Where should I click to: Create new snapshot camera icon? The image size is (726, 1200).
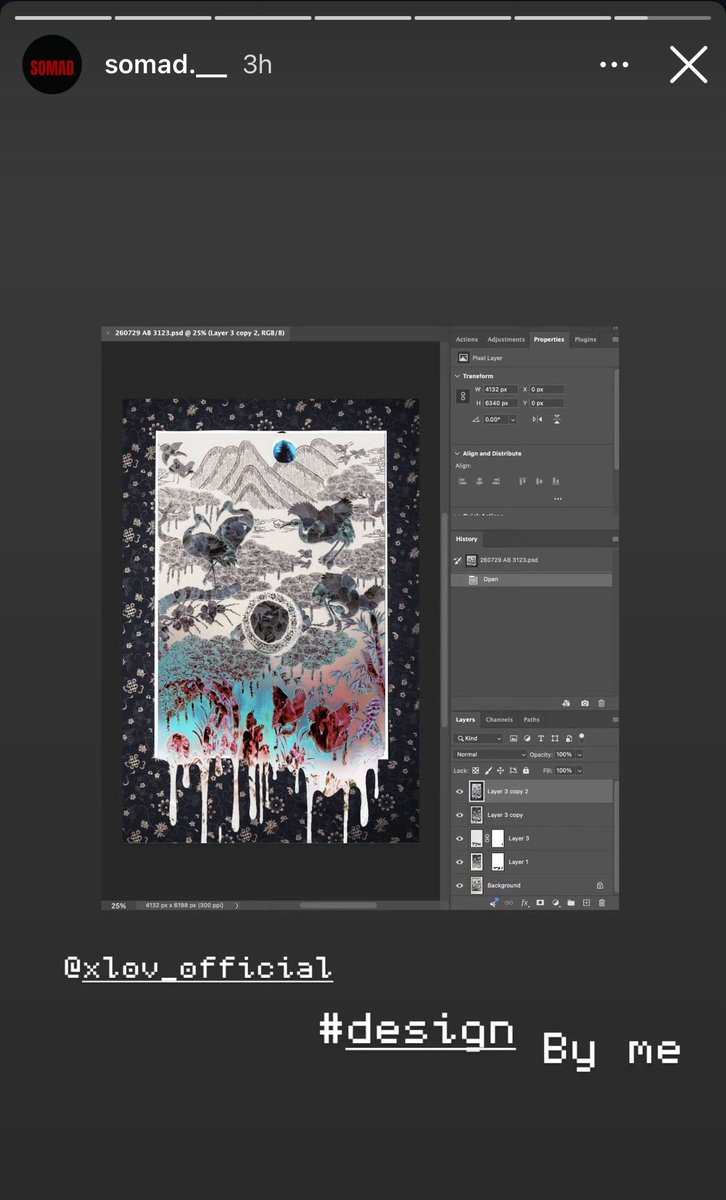tap(585, 703)
